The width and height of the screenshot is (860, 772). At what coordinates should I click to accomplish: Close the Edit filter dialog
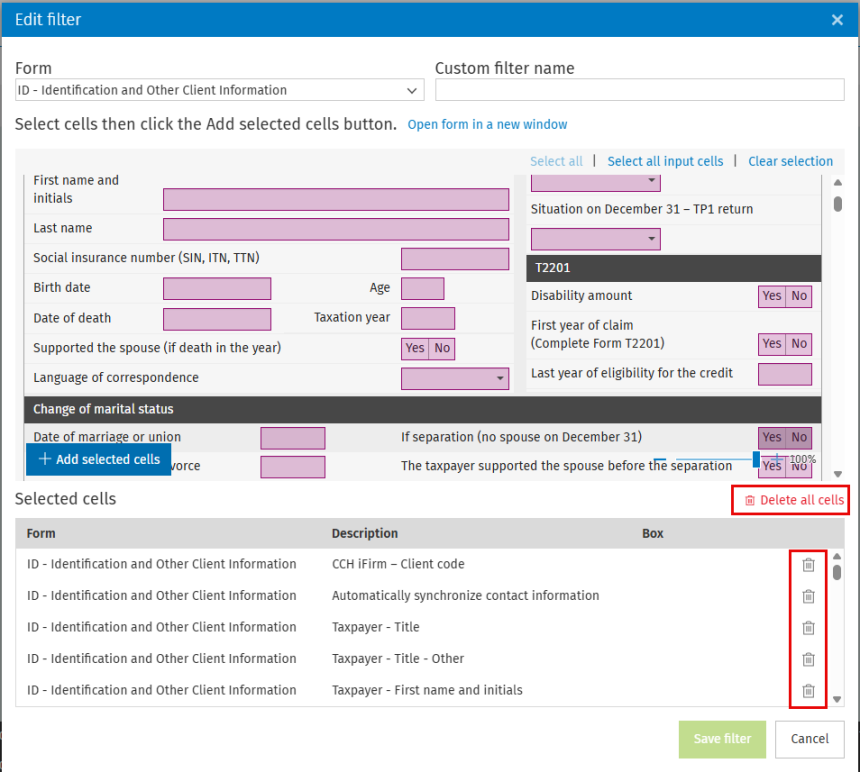coord(837,19)
